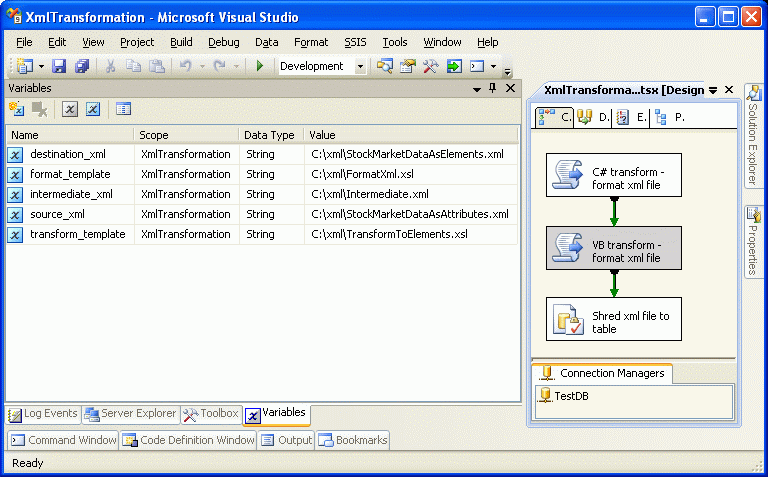The image size is (768, 477).
Task: Select the TestDB connection manager
Action: (563, 396)
